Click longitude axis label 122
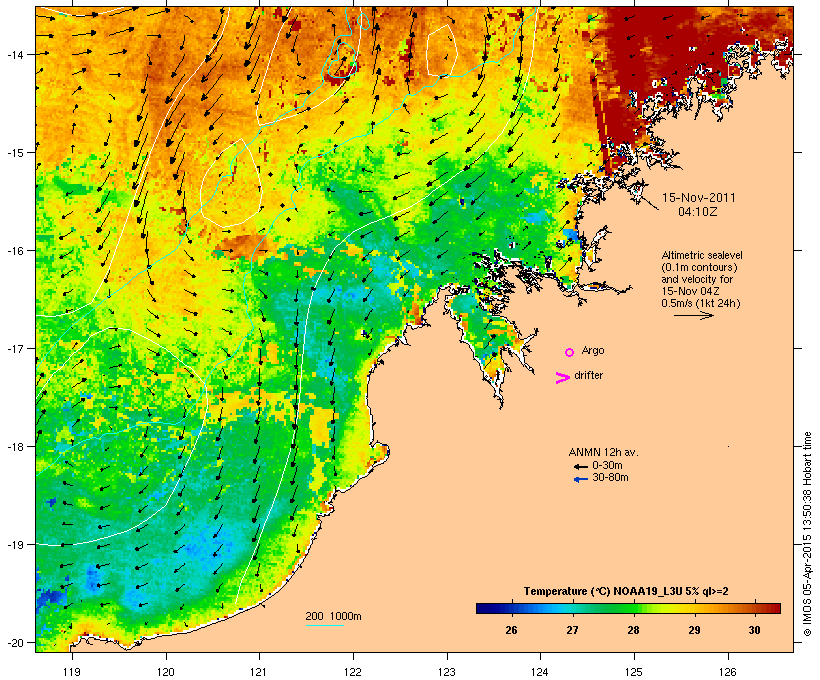This screenshot has height=680, width=820. tap(353, 672)
